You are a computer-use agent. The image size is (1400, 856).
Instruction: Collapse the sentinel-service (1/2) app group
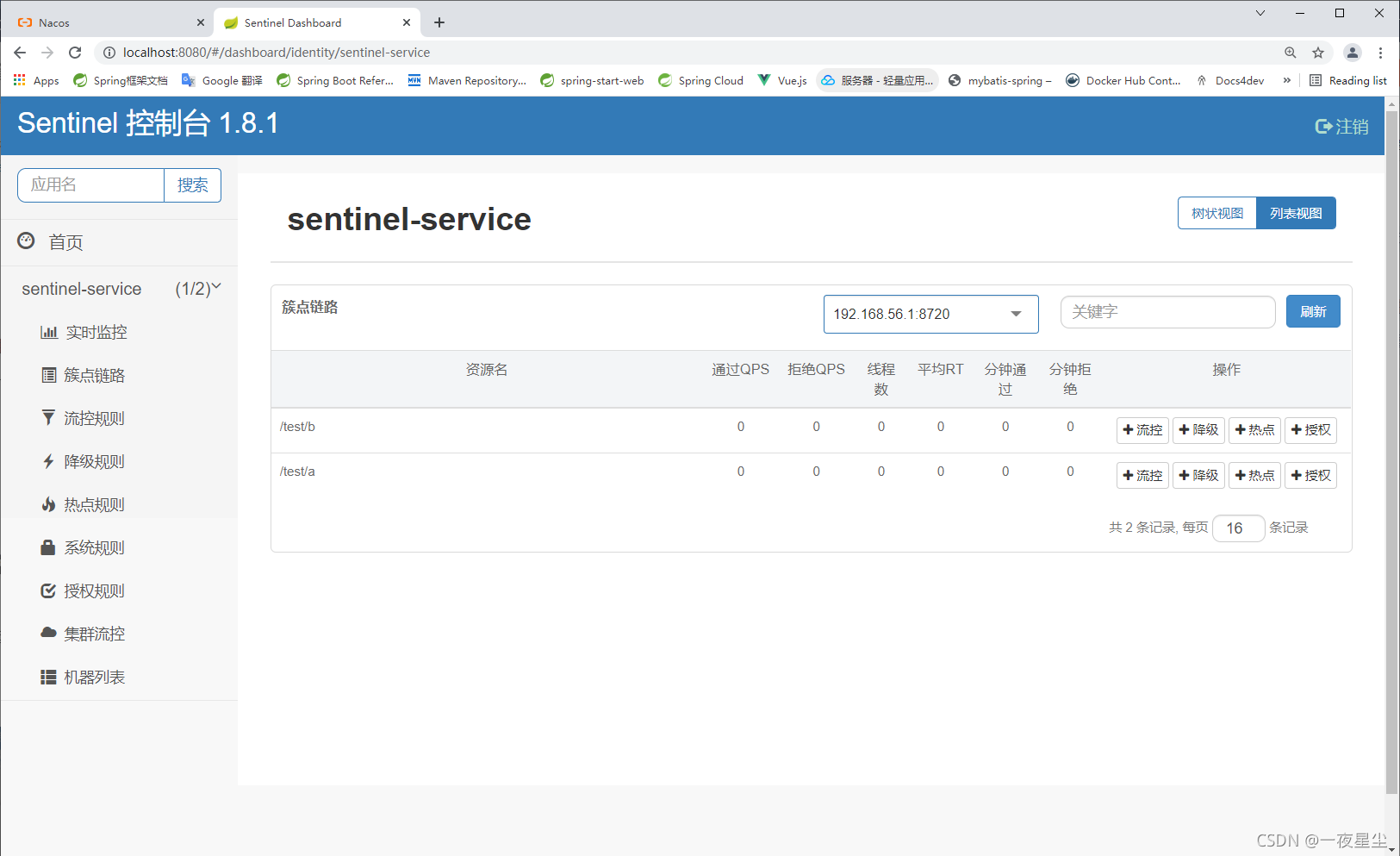tap(121, 289)
